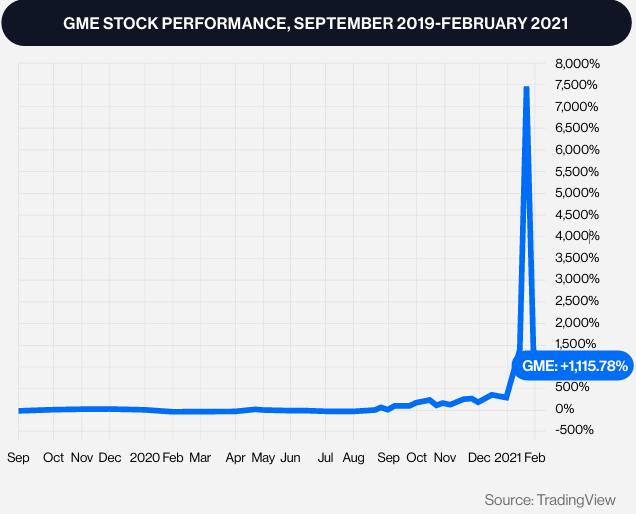
Task: Select the 2,000% y-axis label
Action: (x=577, y=323)
